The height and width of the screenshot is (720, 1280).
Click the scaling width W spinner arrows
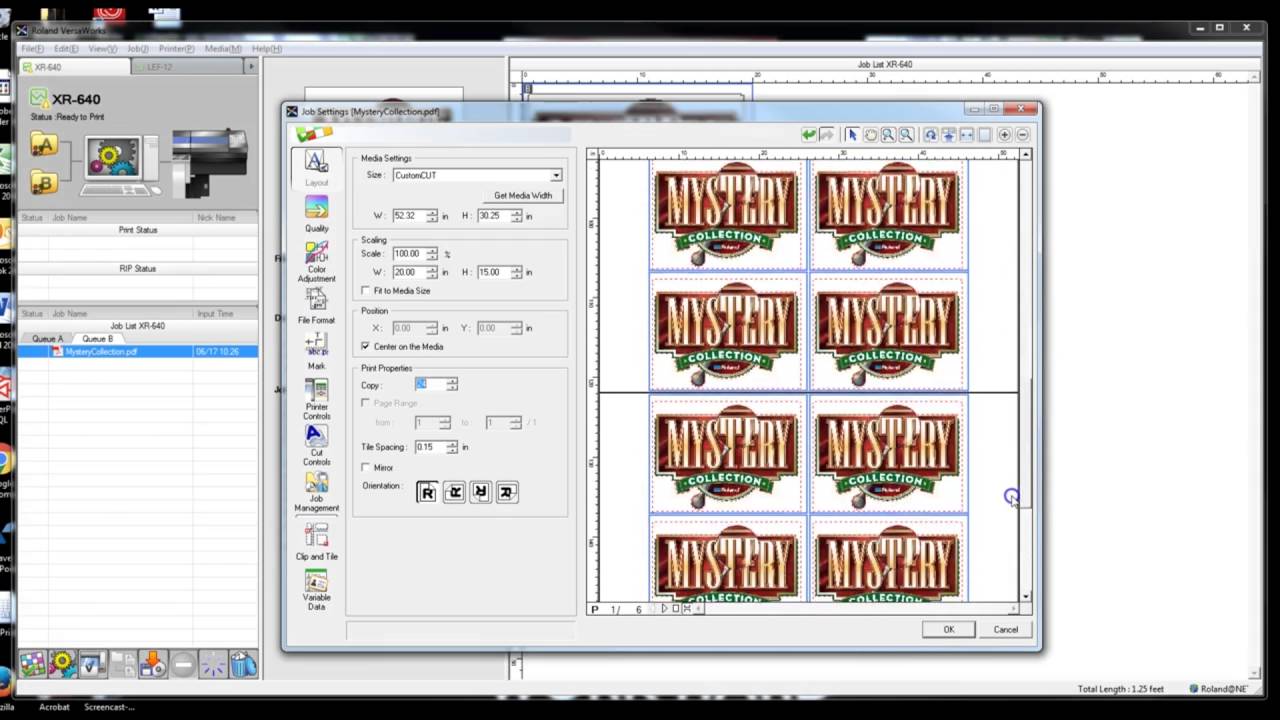432,272
